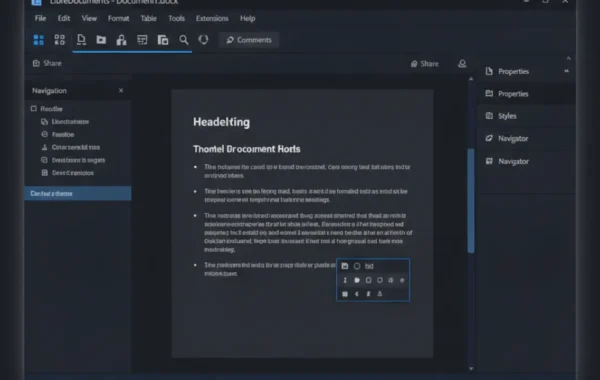600x380 pixels.
Task: Click the up arrow of document scrollbar
Action: click(471, 79)
